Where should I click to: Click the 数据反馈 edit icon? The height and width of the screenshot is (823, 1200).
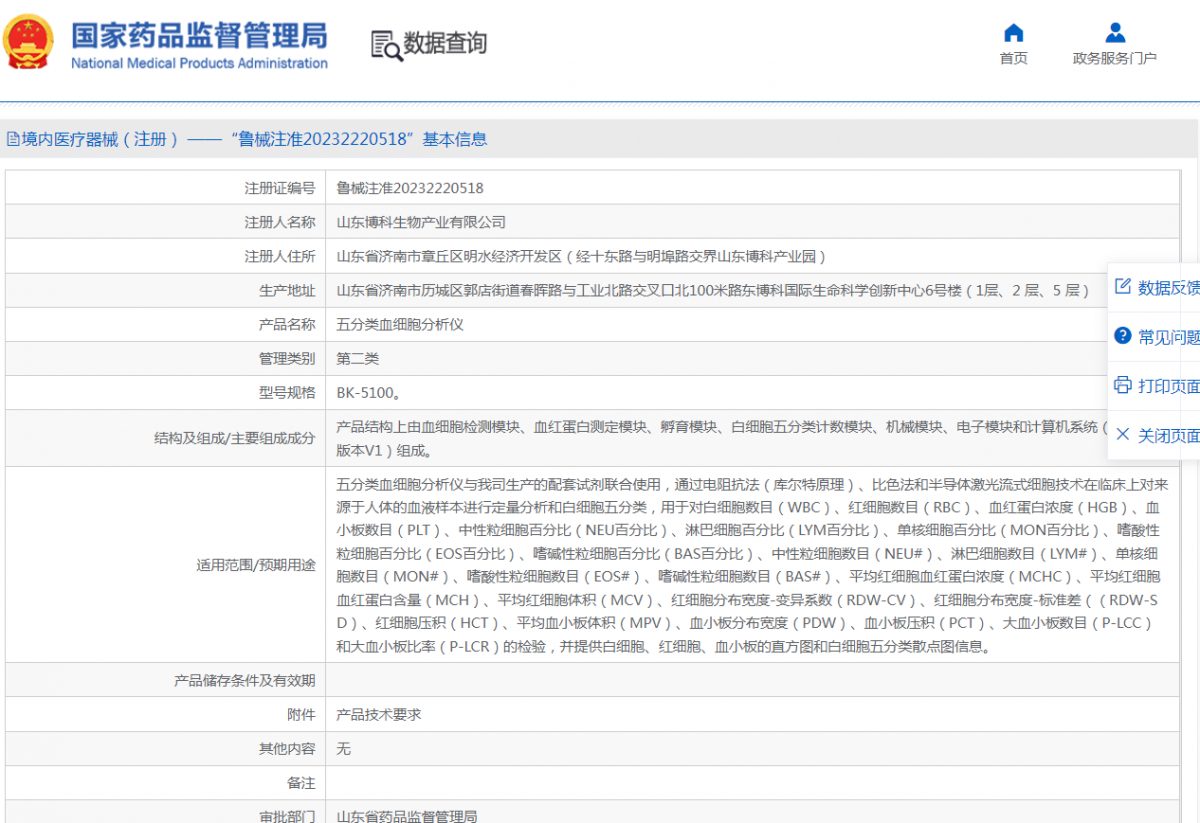coord(1123,287)
